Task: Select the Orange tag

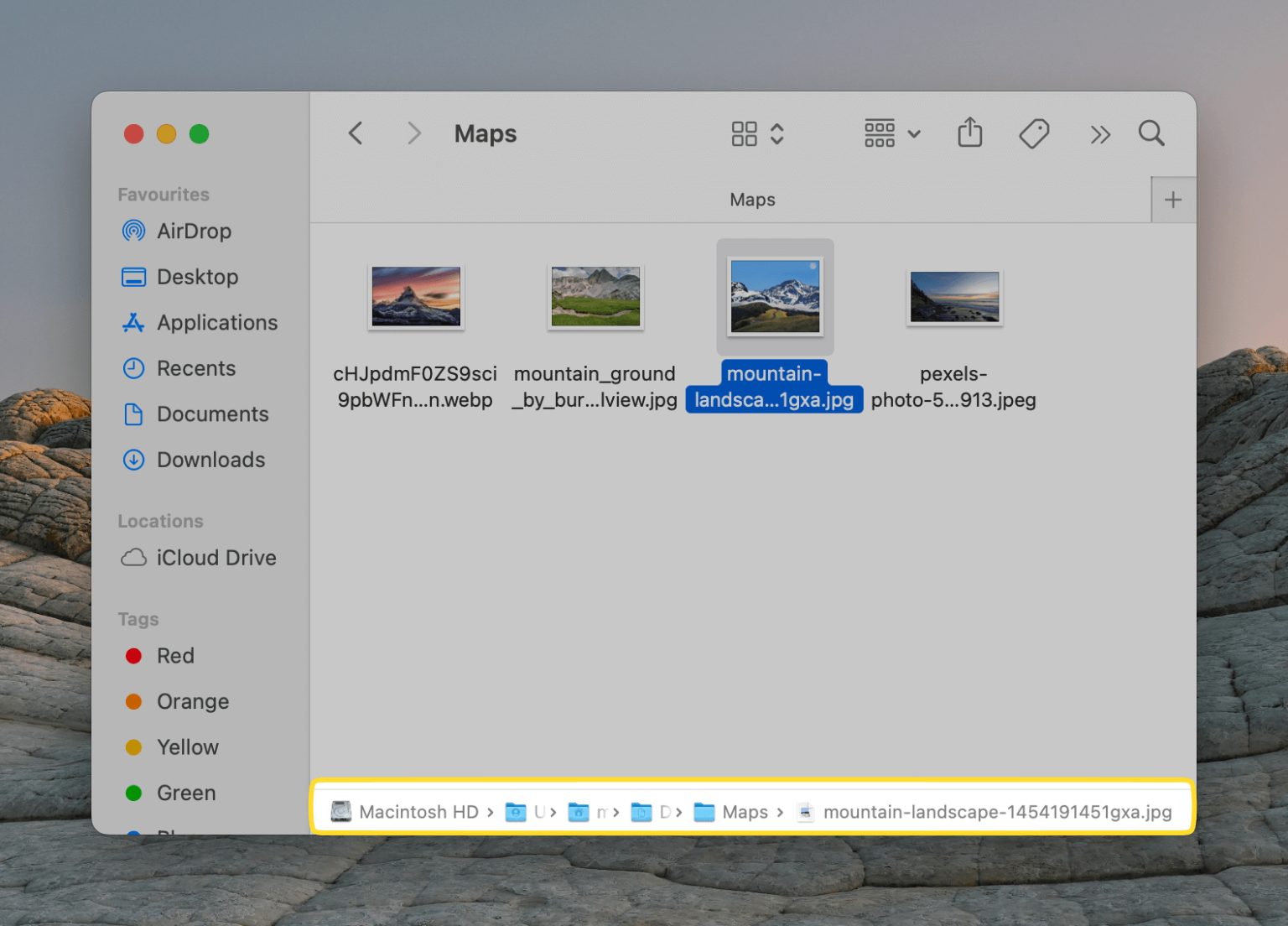Action: 192,701
